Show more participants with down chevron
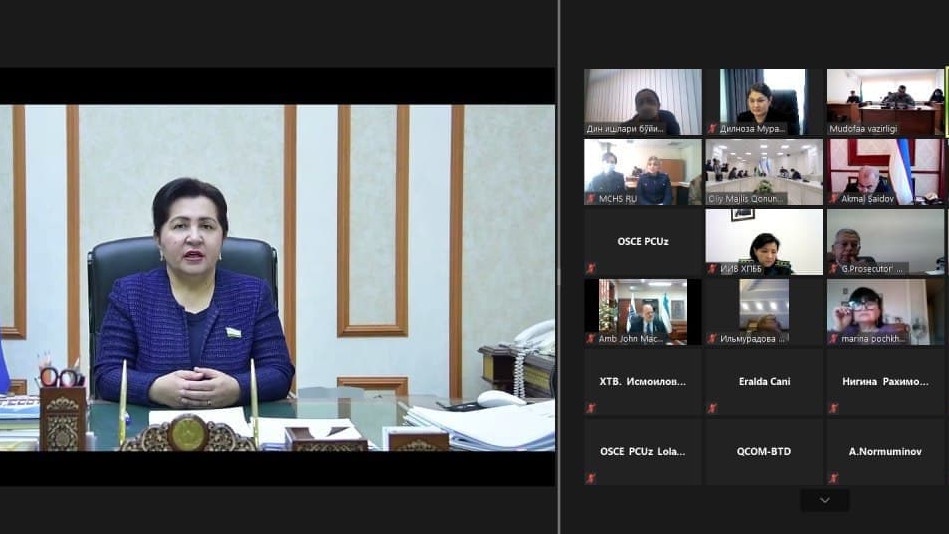Image resolution: width=949 pixels, height=534 pixels. pos(824,500)
